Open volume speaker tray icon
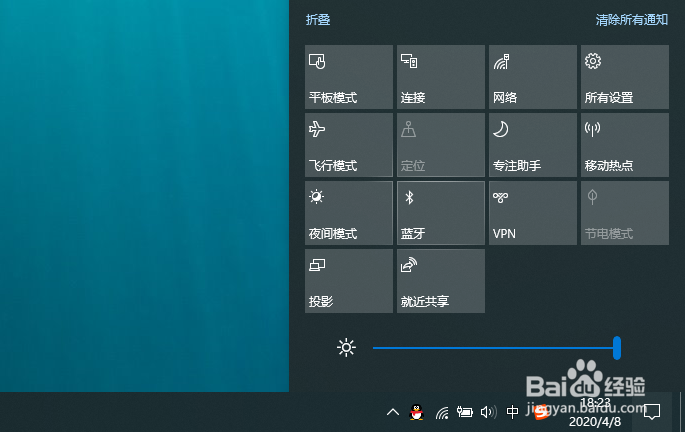 pos(488,412)
